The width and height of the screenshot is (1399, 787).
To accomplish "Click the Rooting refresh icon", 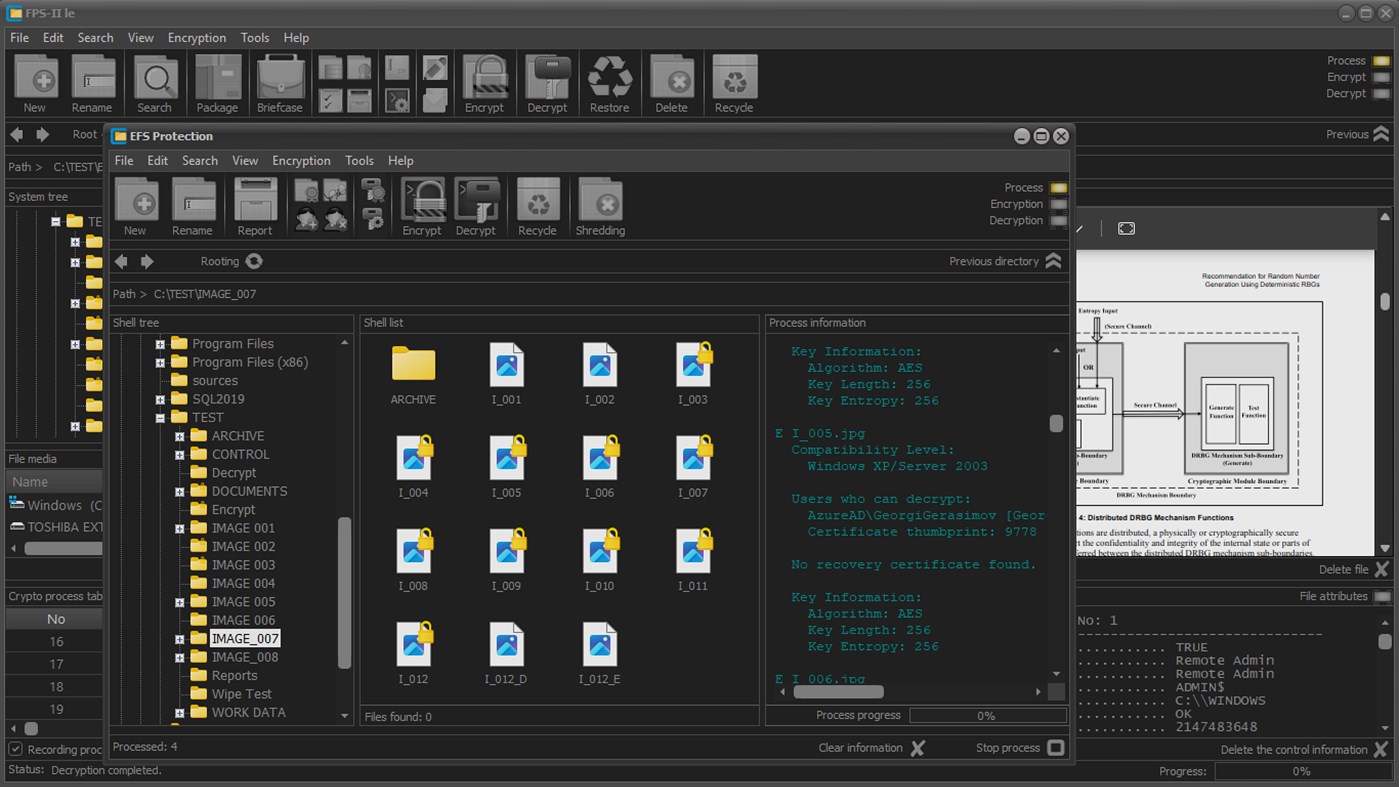I will pos(254,261).
